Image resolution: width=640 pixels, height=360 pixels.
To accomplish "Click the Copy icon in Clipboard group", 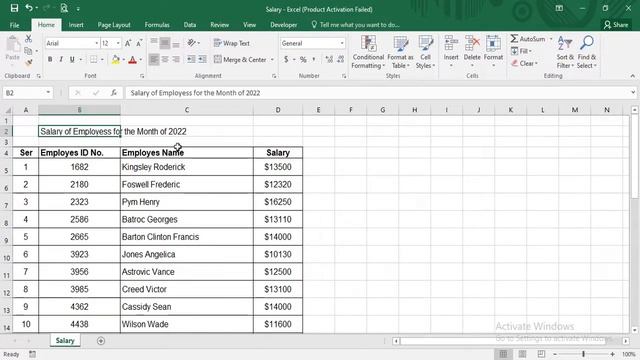I will click(x=28, y=51).
